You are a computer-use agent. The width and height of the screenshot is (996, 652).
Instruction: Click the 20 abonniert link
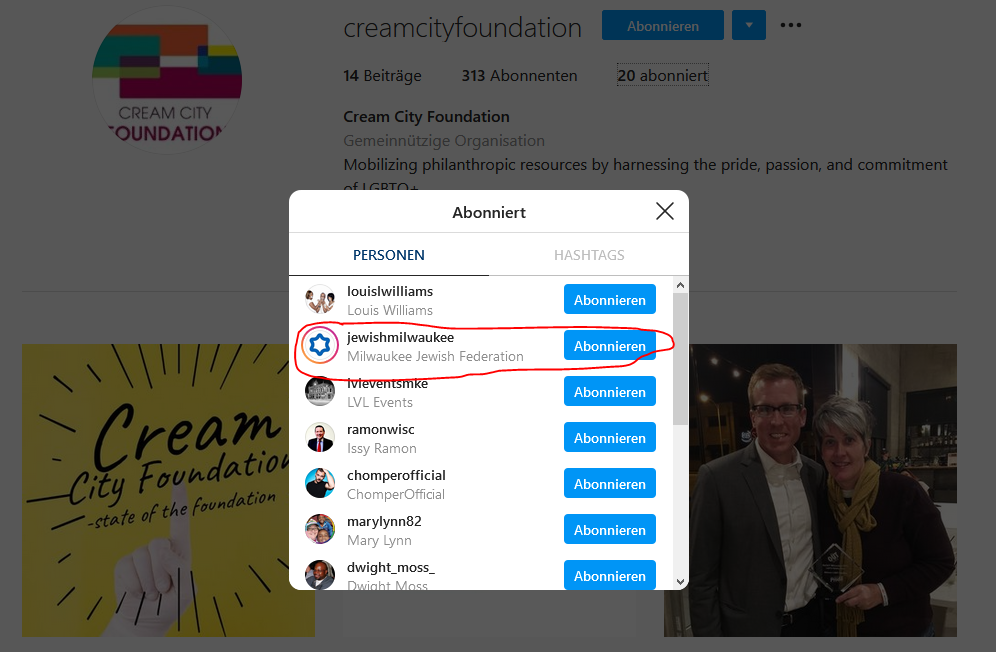[x=663, y=76]
